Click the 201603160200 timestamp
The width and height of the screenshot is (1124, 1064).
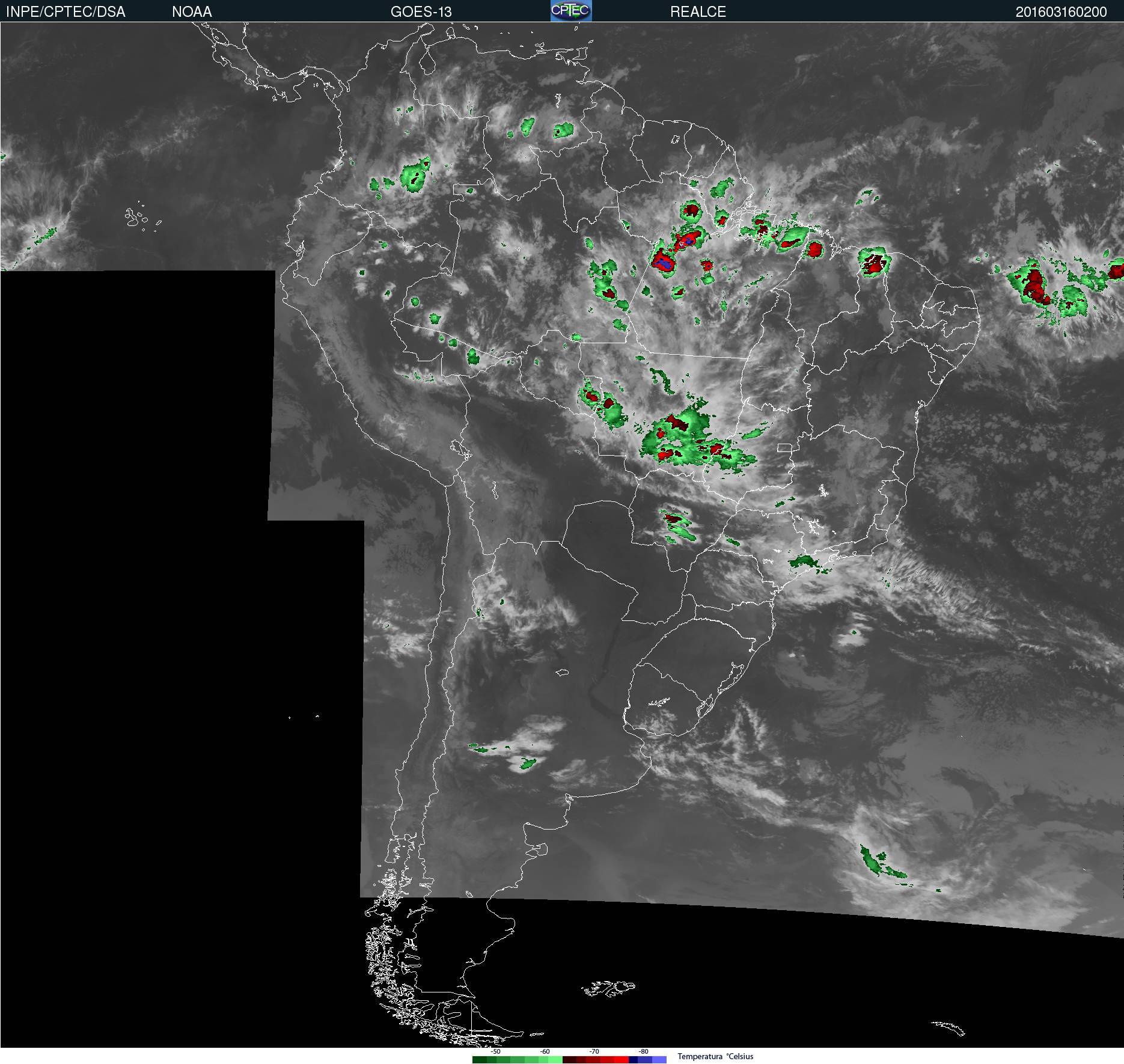point(1061,11)
